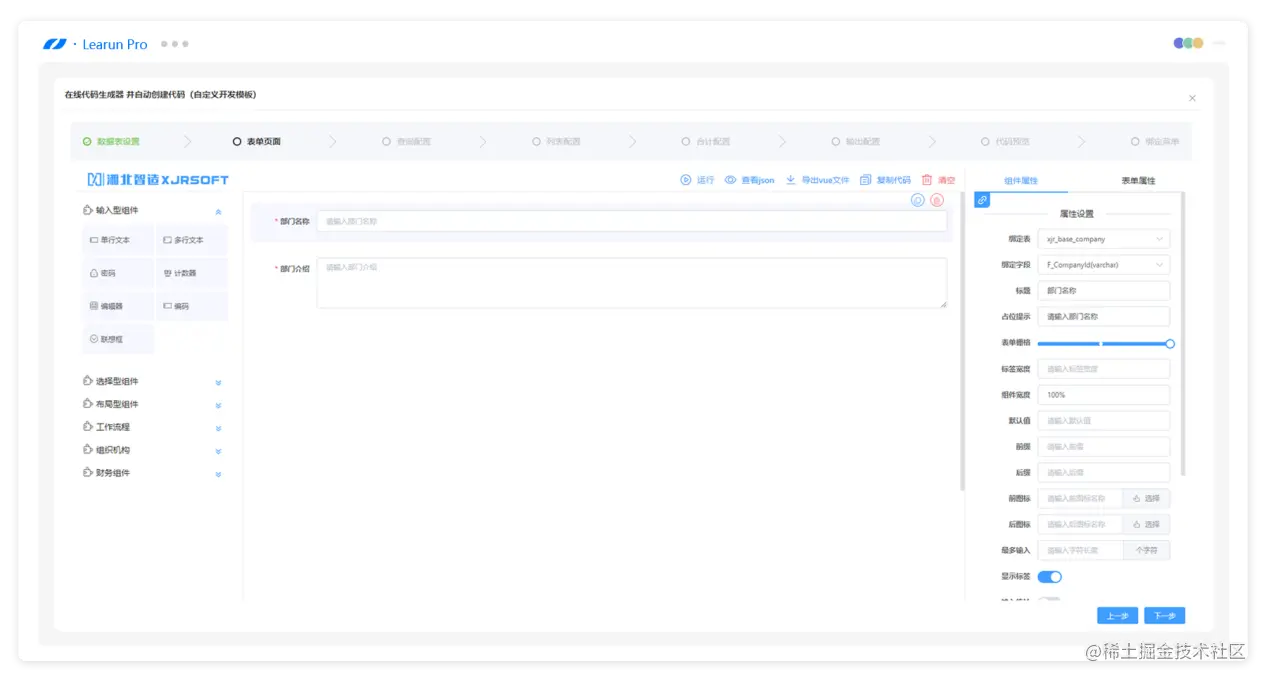Add the 编辑器 editor component
This screenshot has width=1266, height=682.
tap(119, 306)
